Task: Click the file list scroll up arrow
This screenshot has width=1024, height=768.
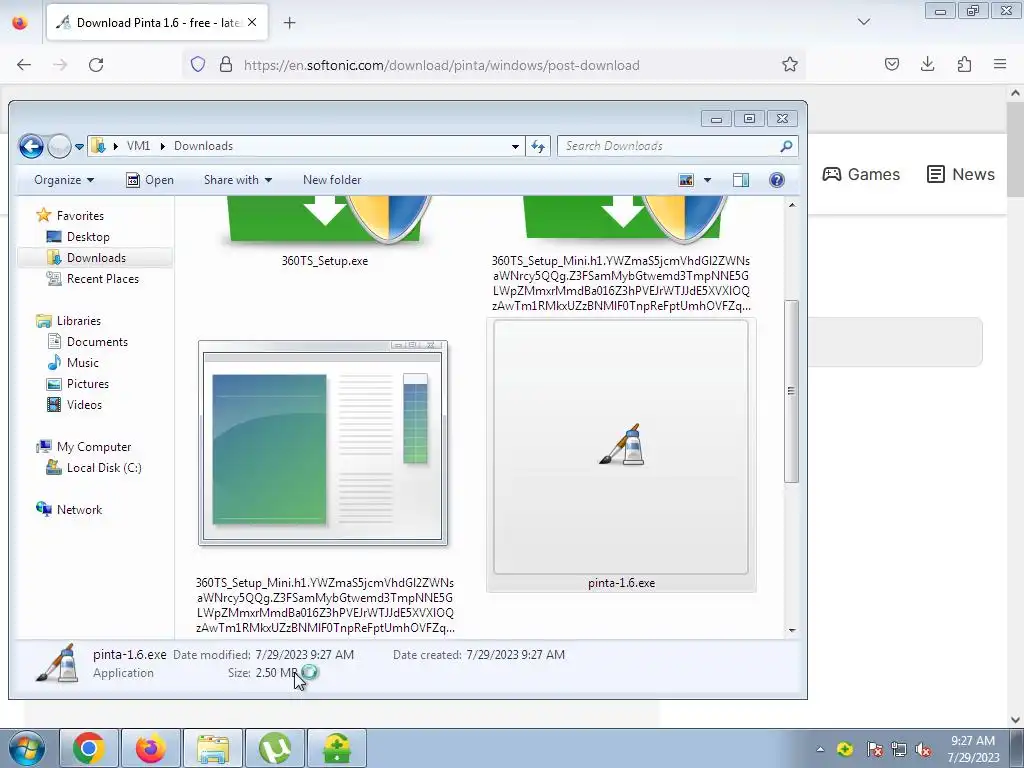Action: (792, 206)
